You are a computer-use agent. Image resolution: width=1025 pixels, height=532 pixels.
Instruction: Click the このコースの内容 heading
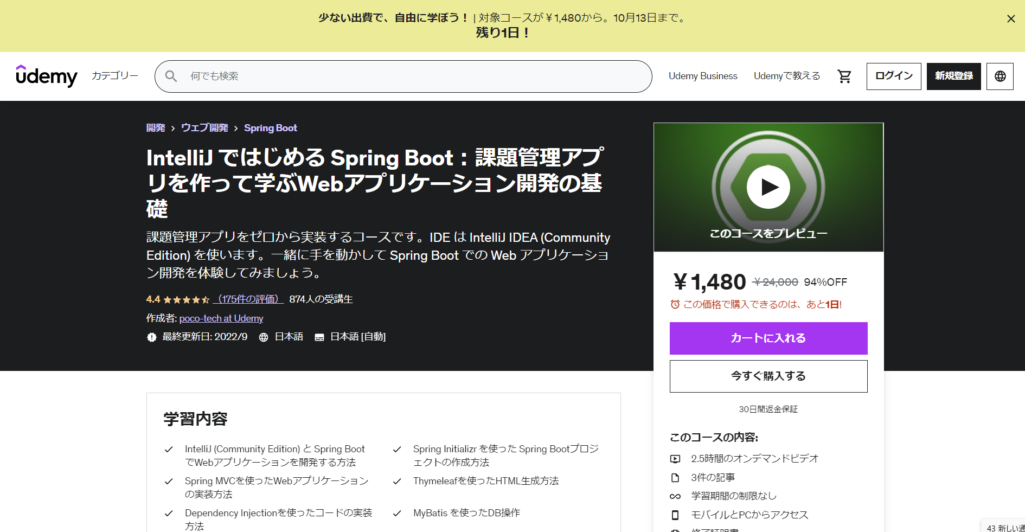714,437
